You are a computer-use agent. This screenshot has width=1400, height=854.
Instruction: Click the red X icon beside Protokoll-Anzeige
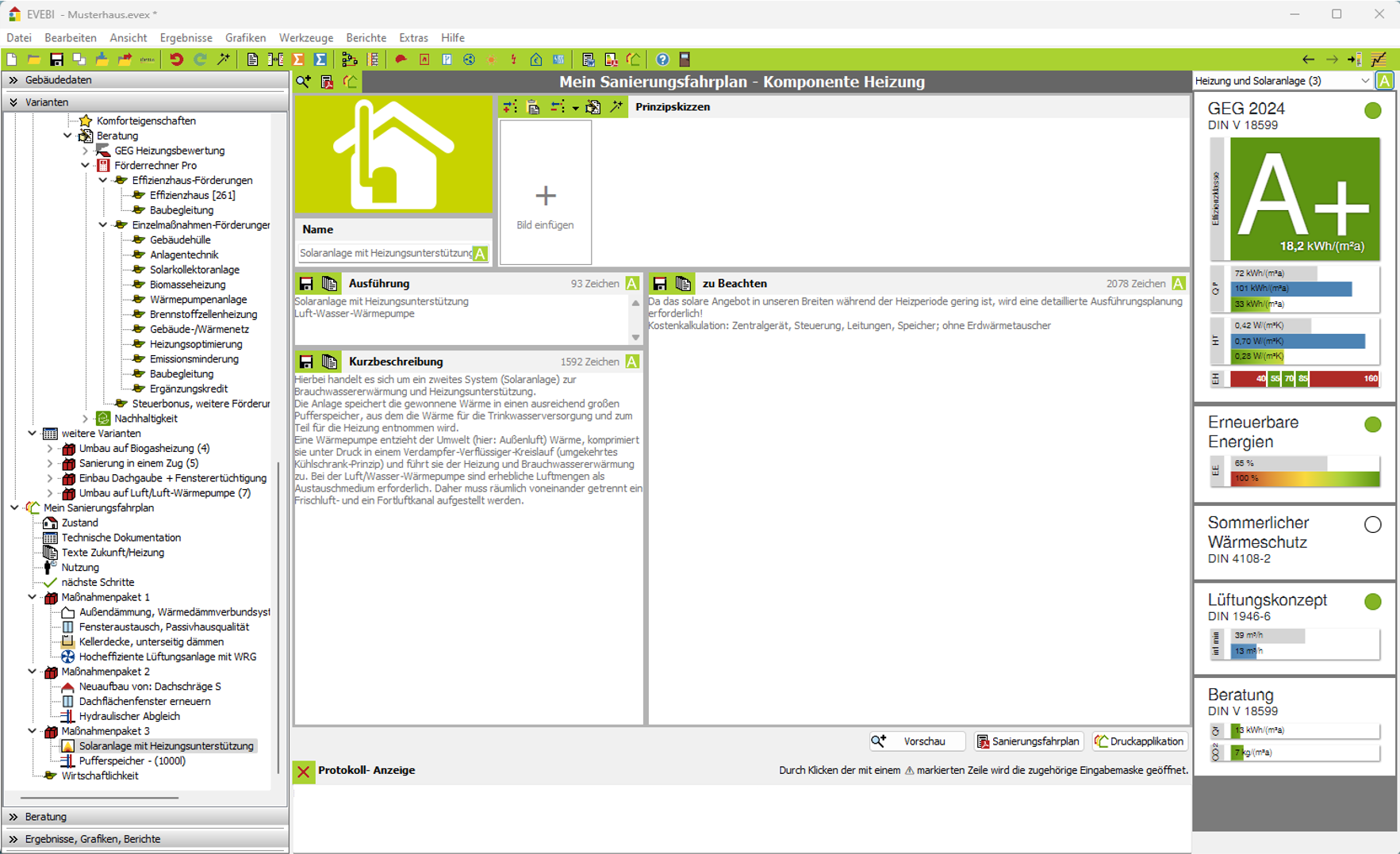pyautogui.click(x=304, y=771)
